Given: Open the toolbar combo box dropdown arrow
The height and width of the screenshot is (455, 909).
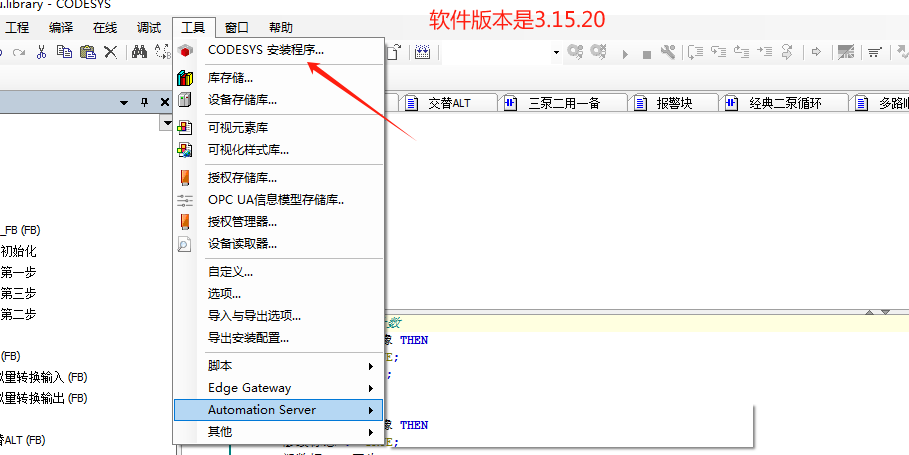Looking at the screenshot, I should tap(557, 52).
